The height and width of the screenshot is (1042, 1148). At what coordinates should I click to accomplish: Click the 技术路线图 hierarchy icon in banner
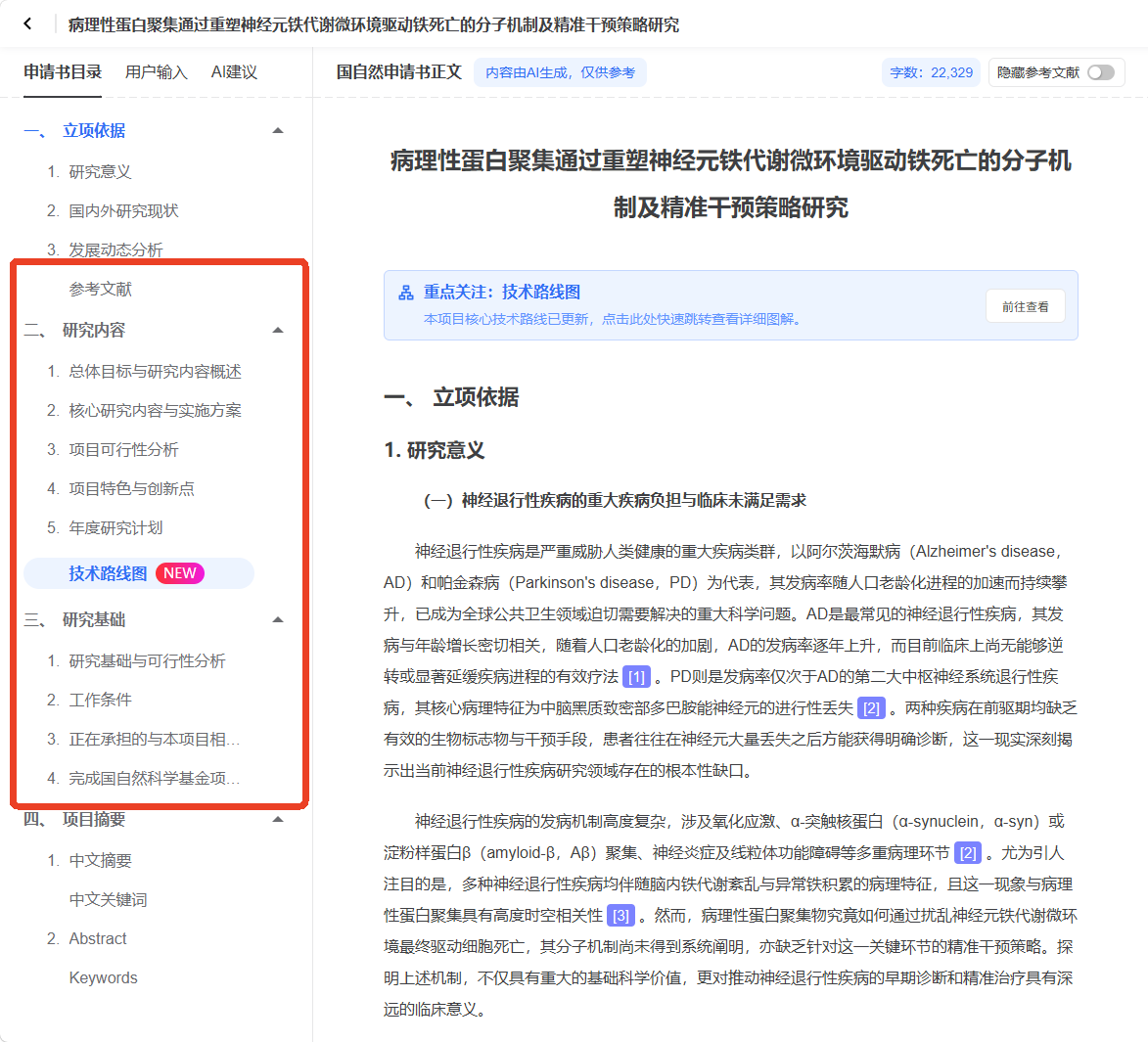405,293
